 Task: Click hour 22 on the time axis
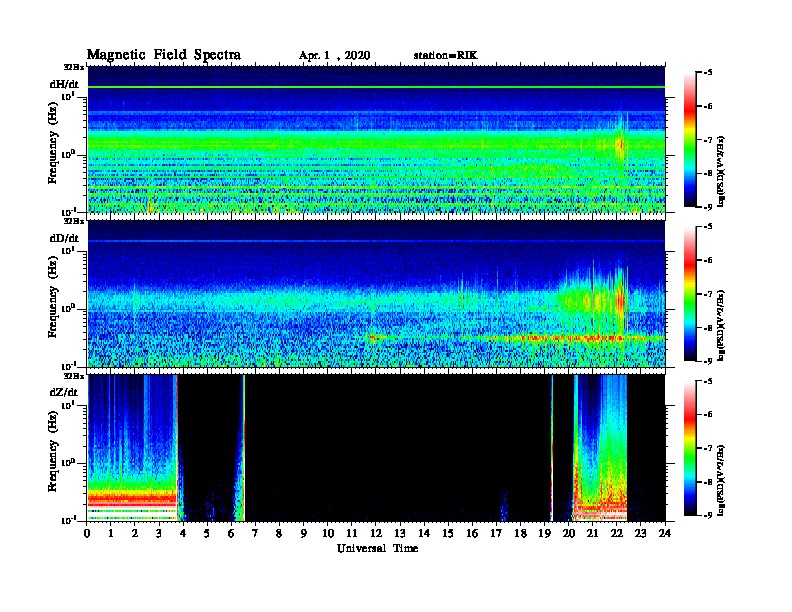point(616,533)
